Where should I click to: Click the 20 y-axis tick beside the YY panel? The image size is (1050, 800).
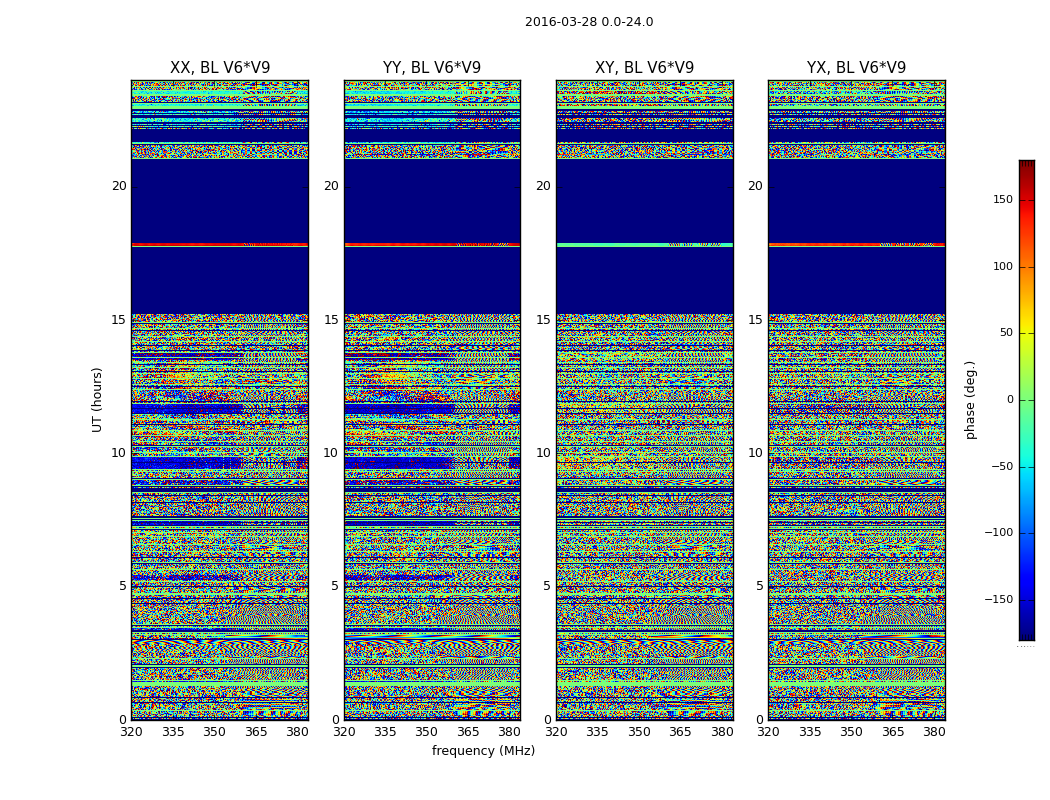(331, 186)
